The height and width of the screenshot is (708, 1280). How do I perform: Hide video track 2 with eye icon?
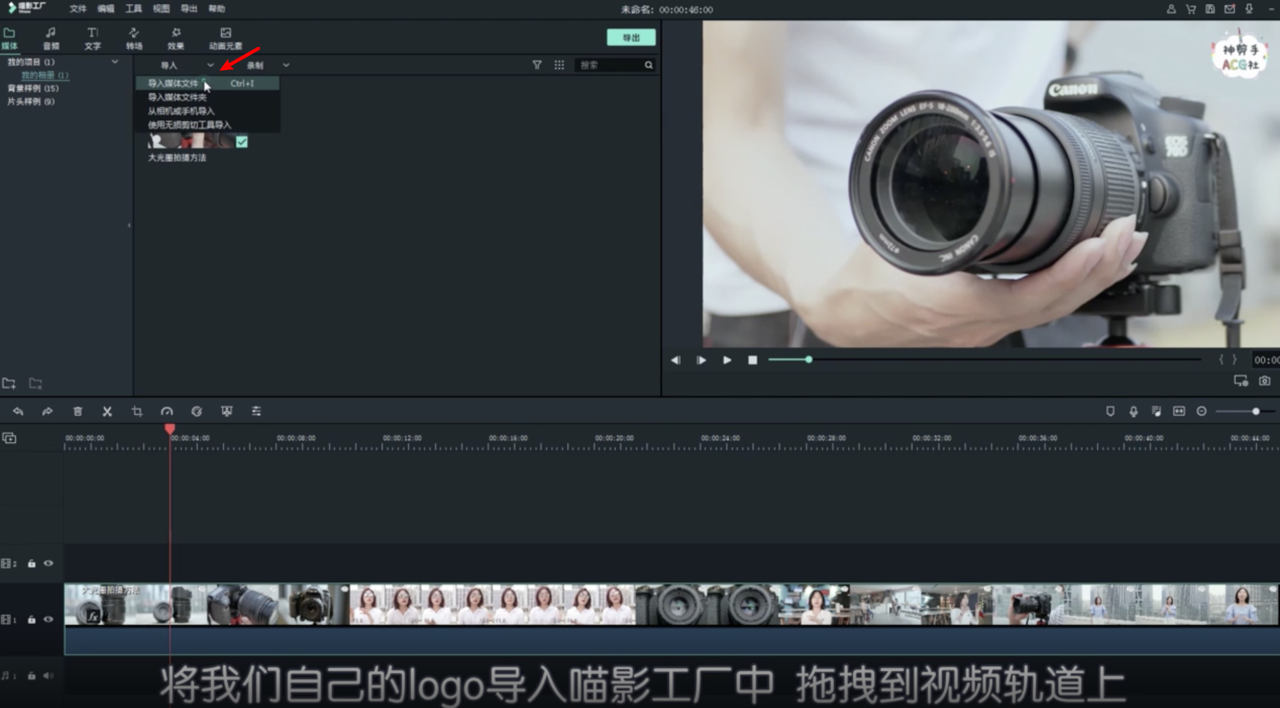tap(48, 564)
